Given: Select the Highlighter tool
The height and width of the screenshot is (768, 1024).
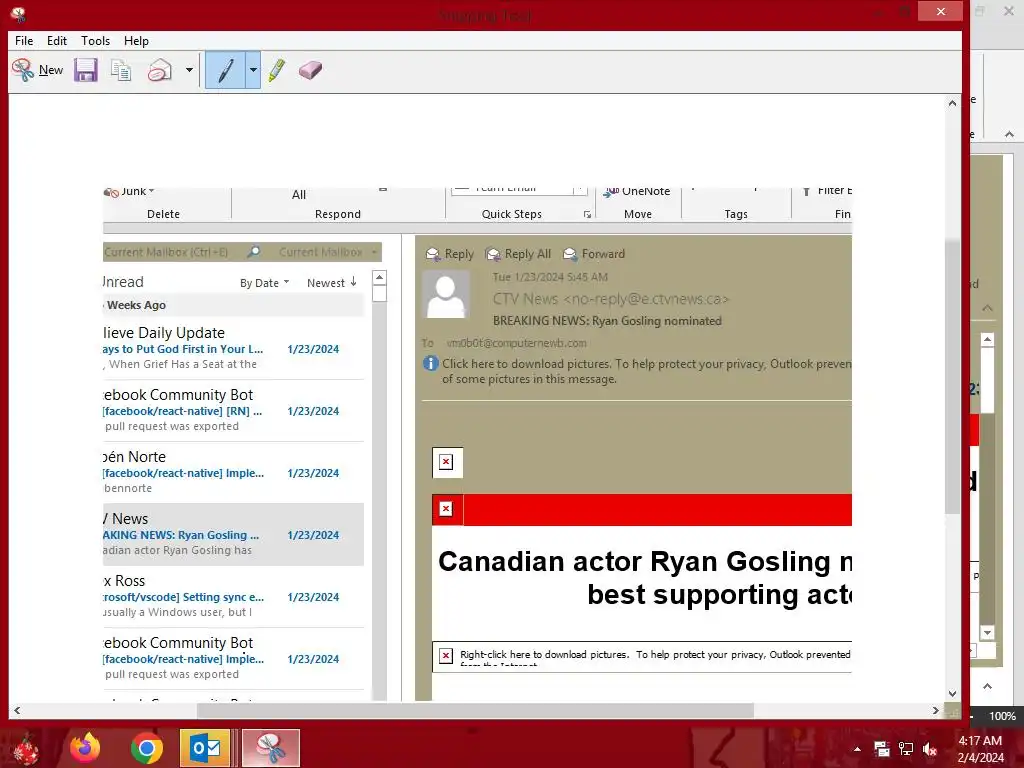Looking at the screenshot, I should pyautogui.click(x=277, y=70).
